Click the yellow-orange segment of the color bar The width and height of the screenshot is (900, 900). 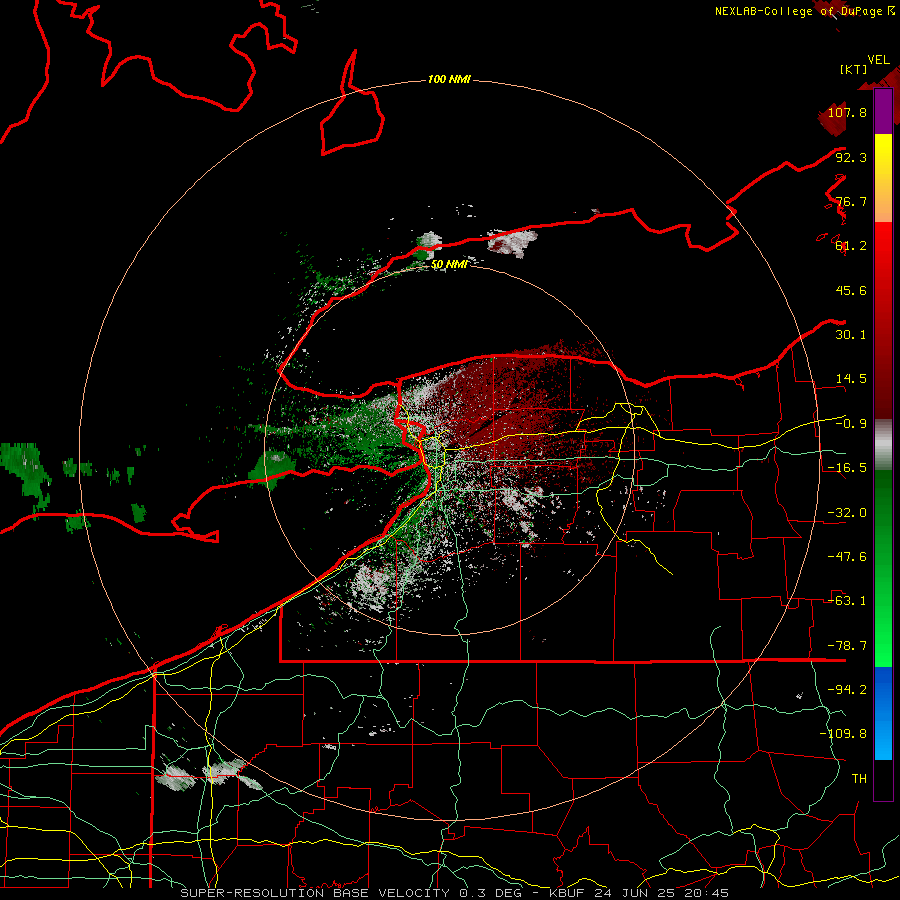point(883,178)
